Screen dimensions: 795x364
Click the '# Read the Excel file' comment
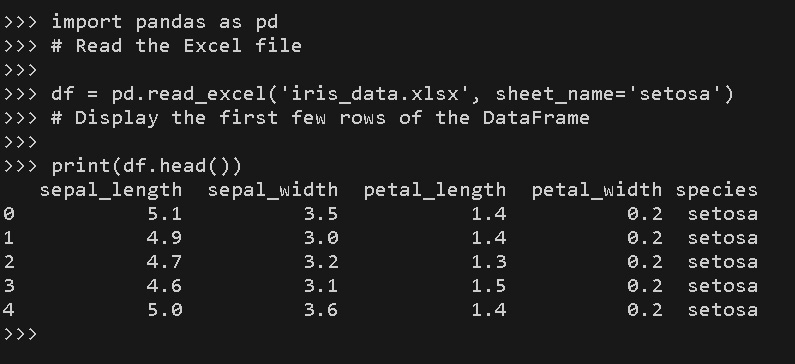176,46
